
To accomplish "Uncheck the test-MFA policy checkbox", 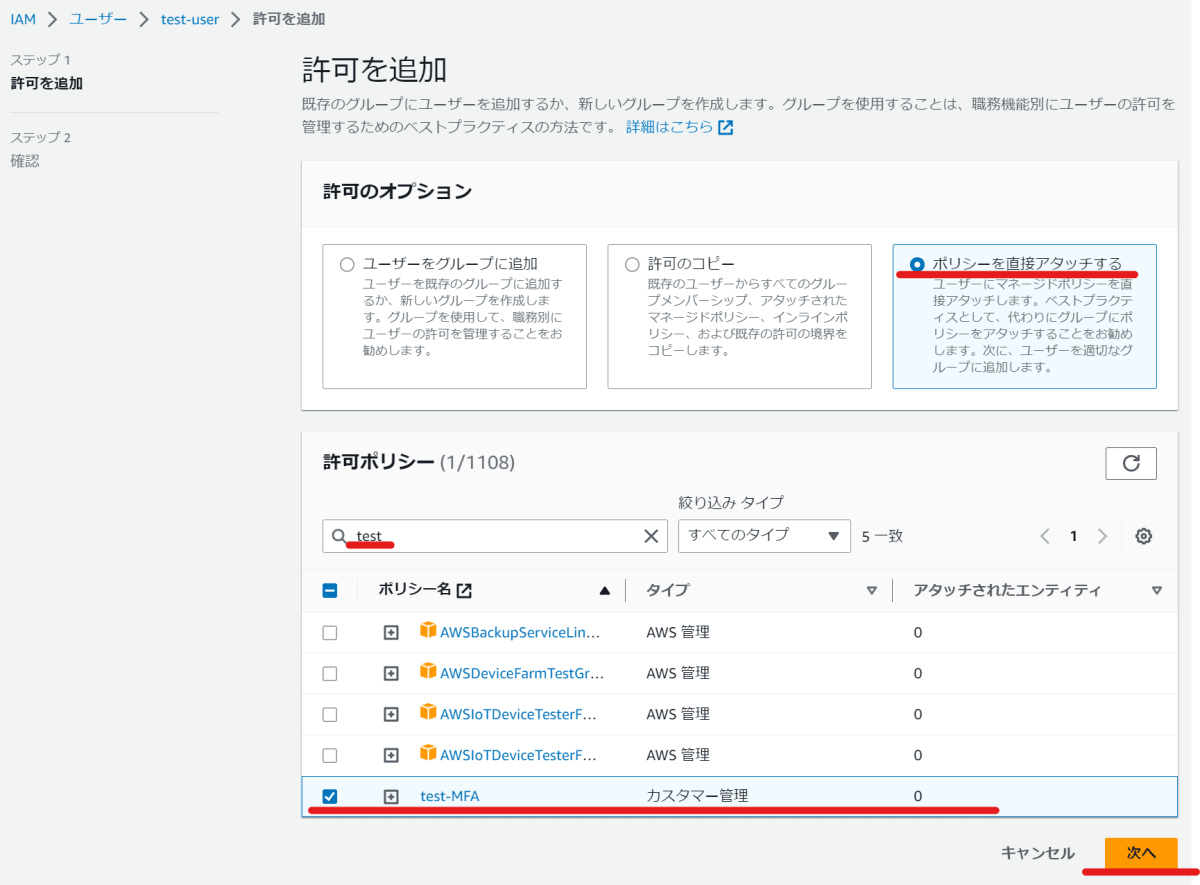I will (x=330, y=797).
